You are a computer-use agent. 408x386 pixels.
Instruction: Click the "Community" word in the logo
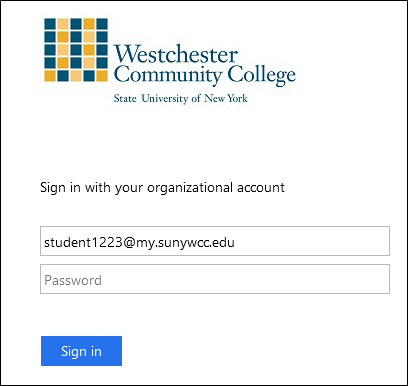pos(168,75)
